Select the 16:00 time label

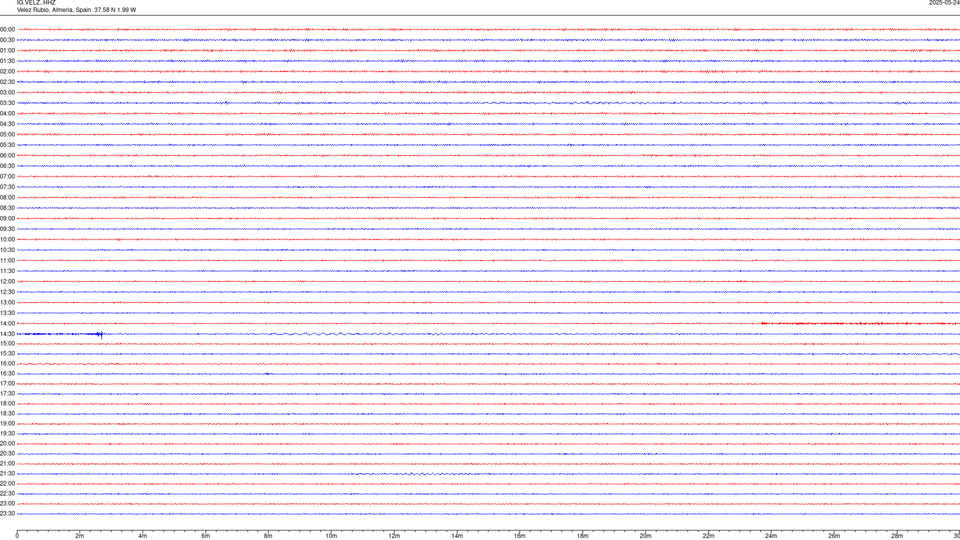point(7,364)
